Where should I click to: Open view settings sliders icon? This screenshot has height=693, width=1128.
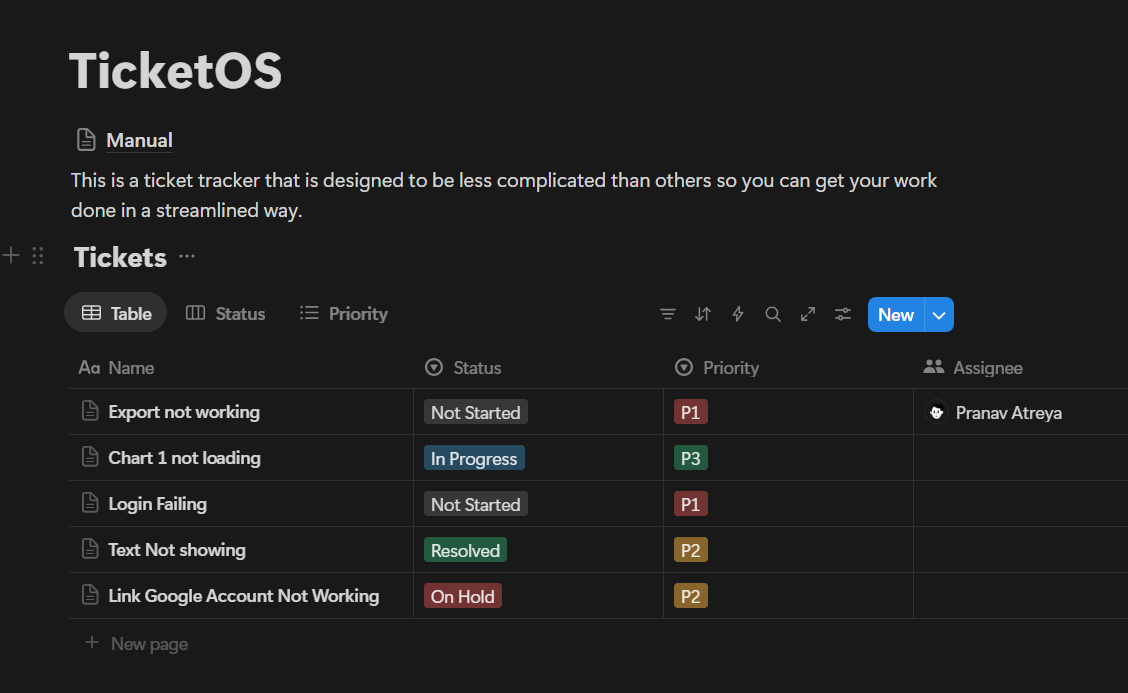point(843,314)
